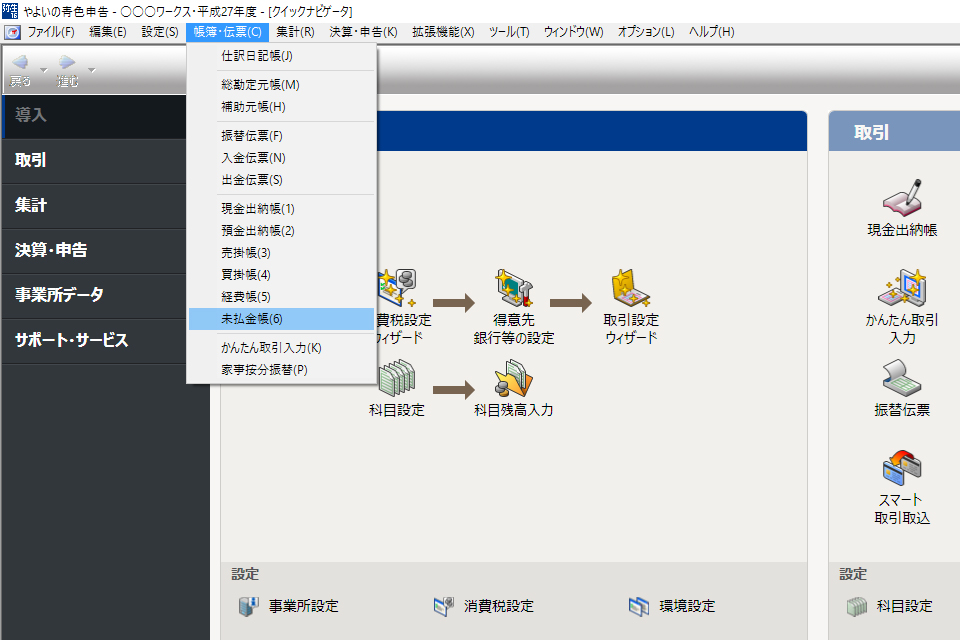The width and height of the screenshot is (960, 640).
Task: Select 振替伝票(F) from the menu
Action: [281, 135]
